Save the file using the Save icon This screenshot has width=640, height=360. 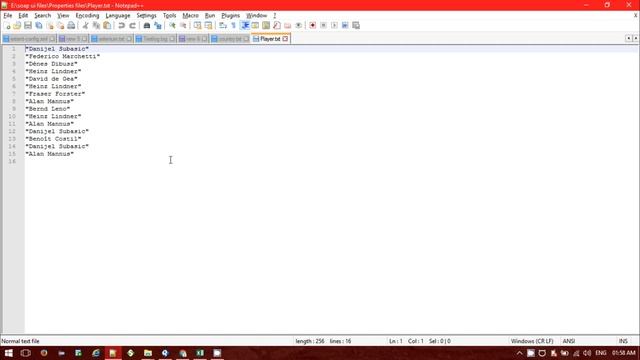click(x=28, y=25)
